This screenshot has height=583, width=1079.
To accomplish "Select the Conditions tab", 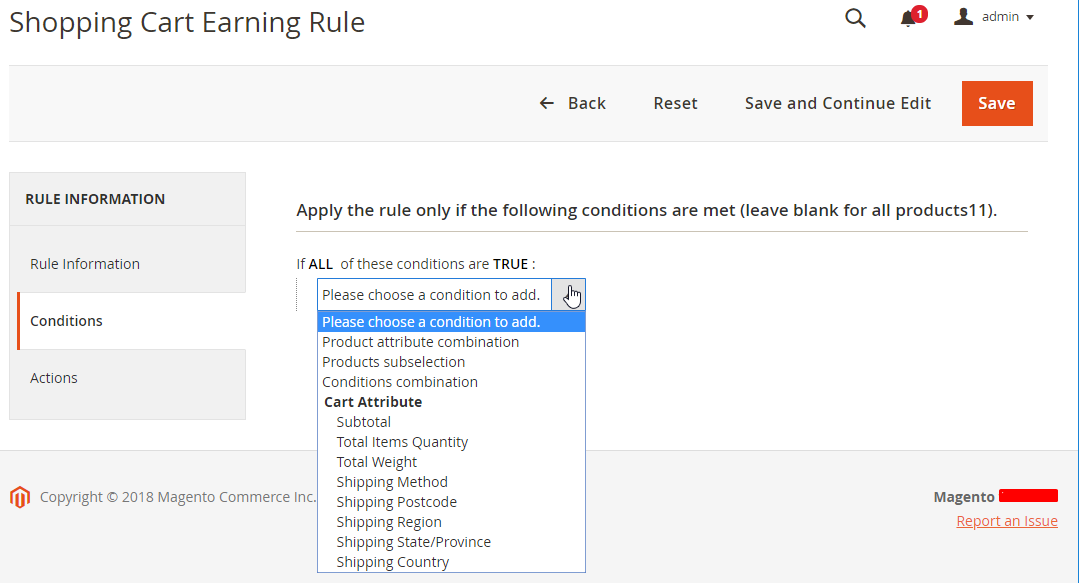I will coord(66,321).
